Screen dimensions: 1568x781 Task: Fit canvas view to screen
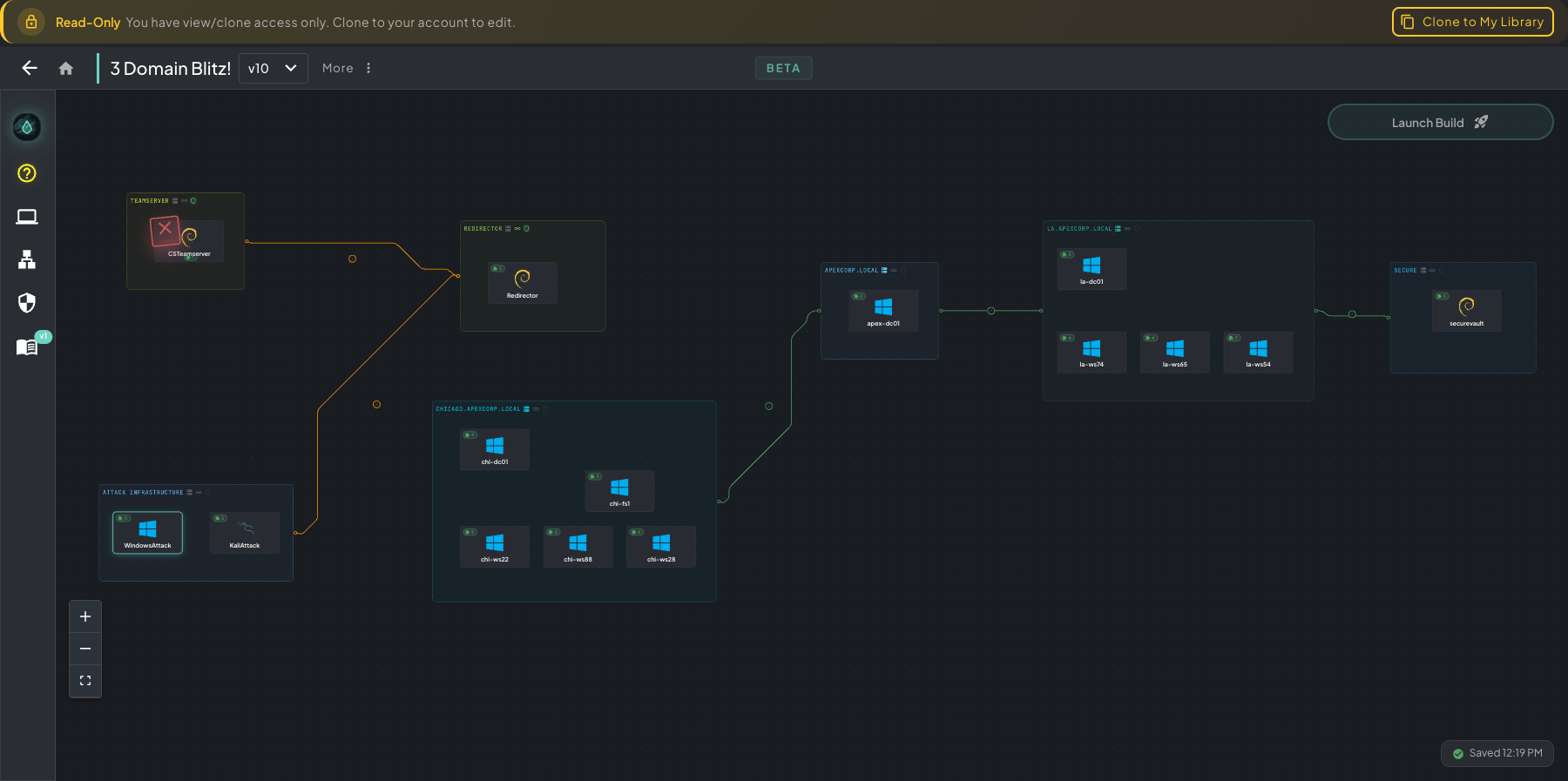tap(85, 681)
